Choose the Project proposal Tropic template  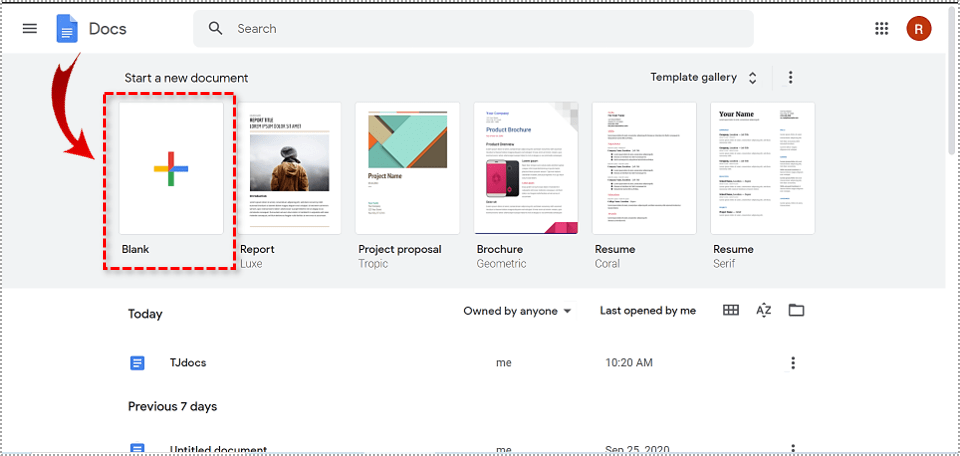point(407,168)
